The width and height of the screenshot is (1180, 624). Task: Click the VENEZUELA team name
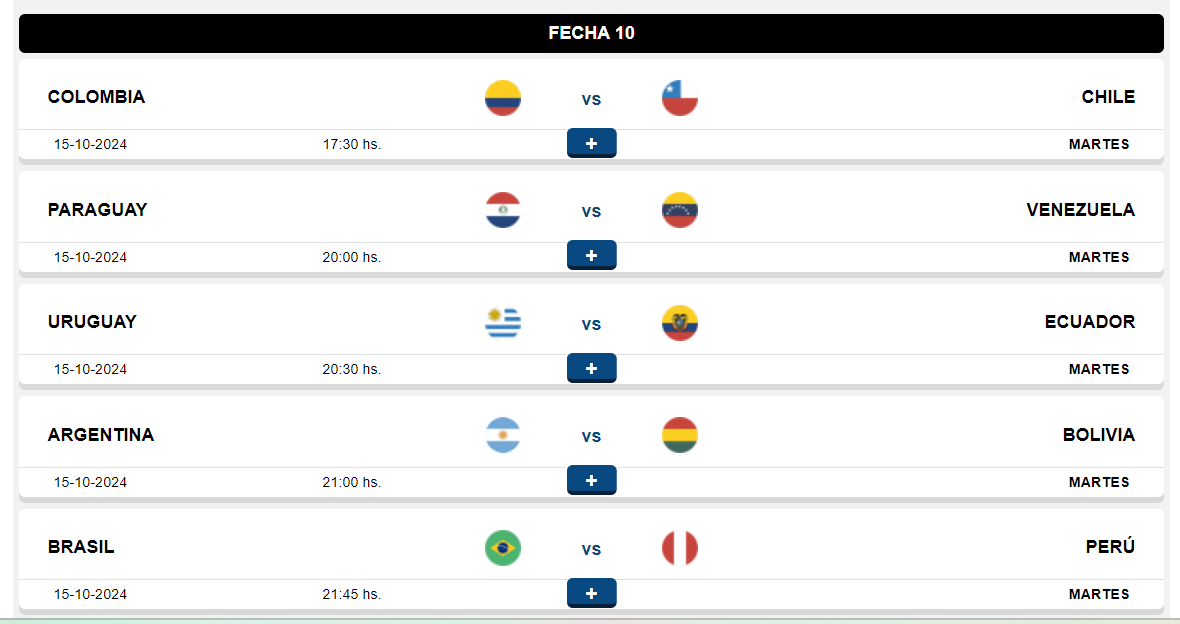click(1081, 209)
